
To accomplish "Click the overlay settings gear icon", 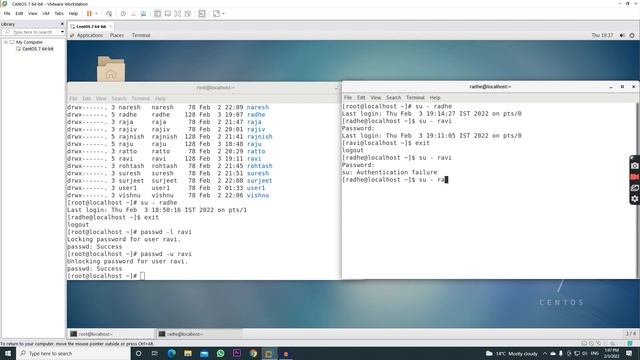I will point(634,199).
